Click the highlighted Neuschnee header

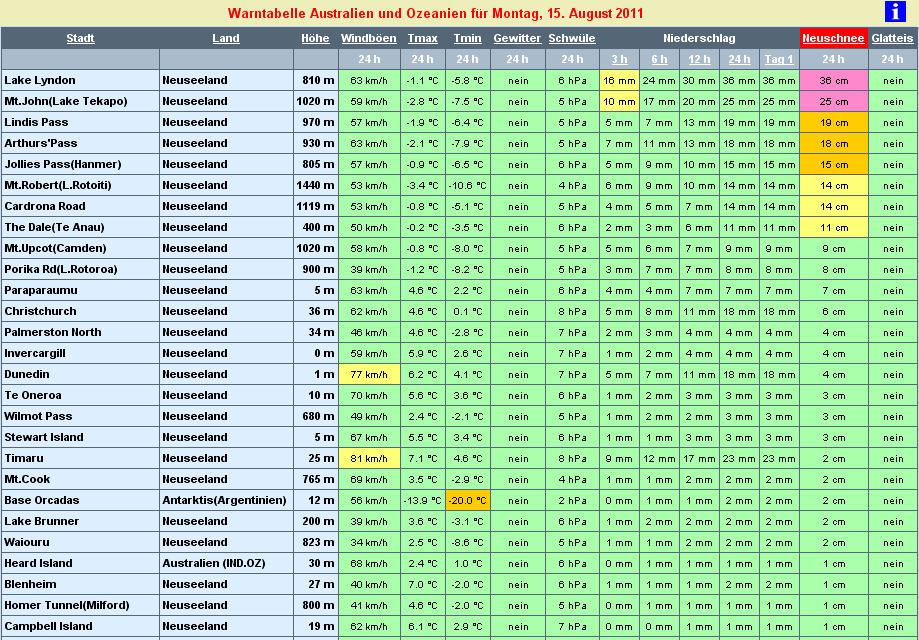tap(833, 38)
